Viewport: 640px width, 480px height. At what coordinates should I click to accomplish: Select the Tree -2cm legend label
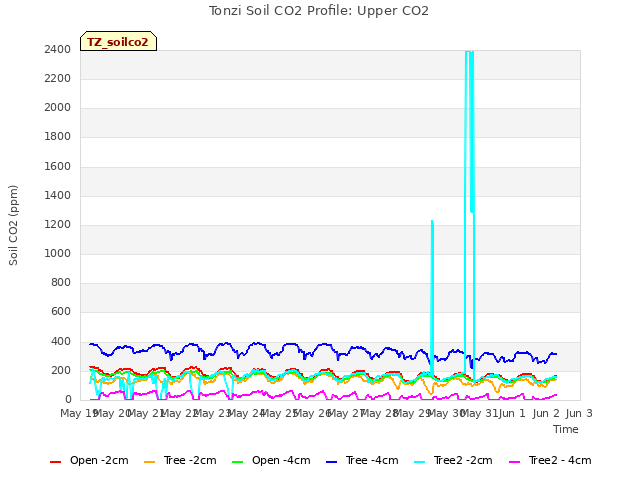(x=190, y=460)
